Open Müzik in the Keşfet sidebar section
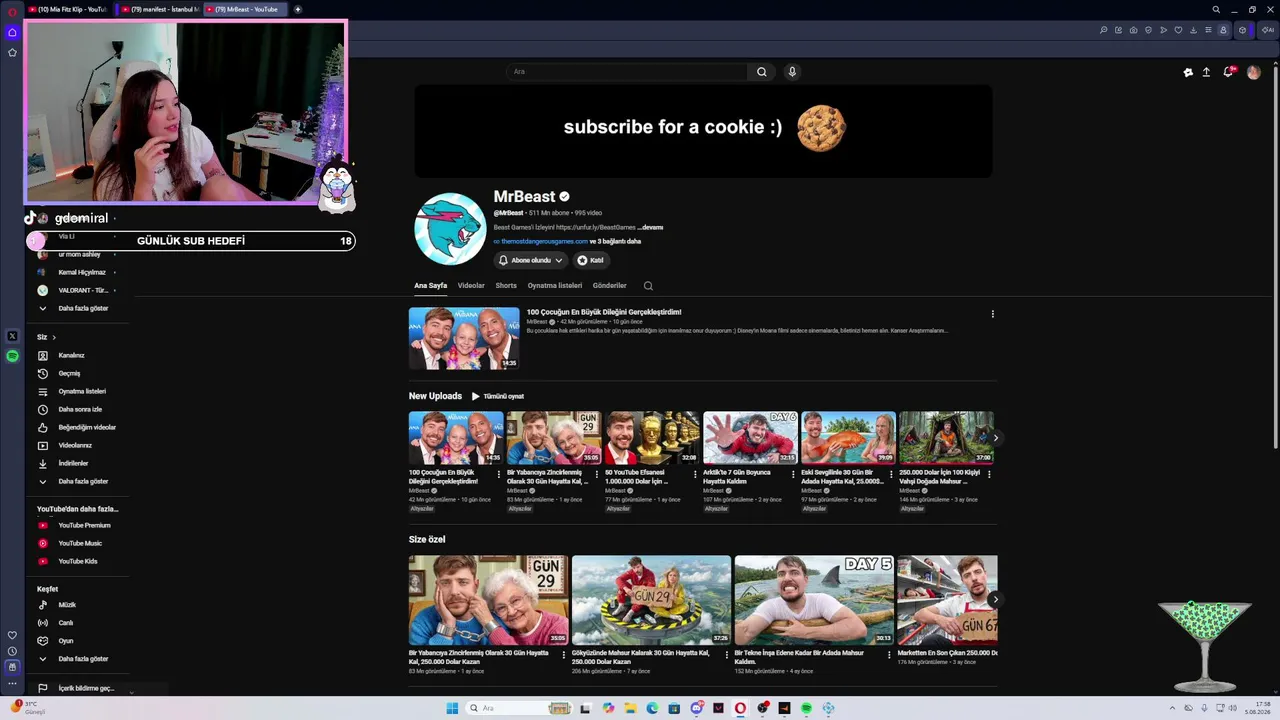Viewport: 1280px width, 720px height. (x=67, y=605)
